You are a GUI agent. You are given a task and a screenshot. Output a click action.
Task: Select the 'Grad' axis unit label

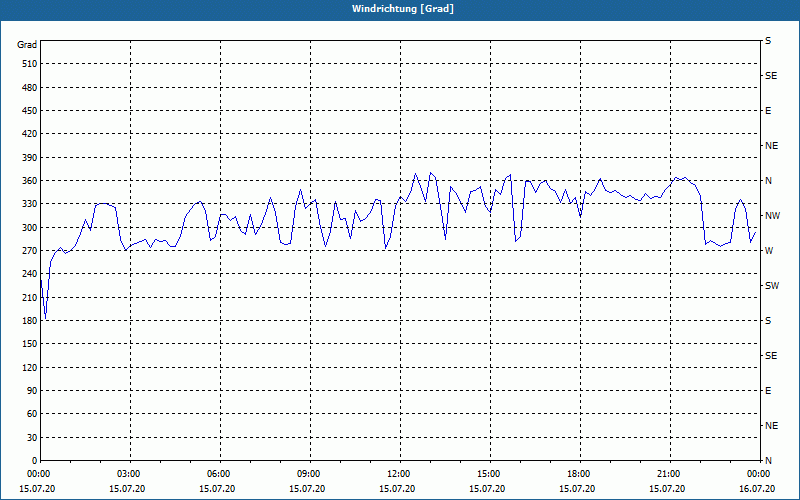[27, 45]
